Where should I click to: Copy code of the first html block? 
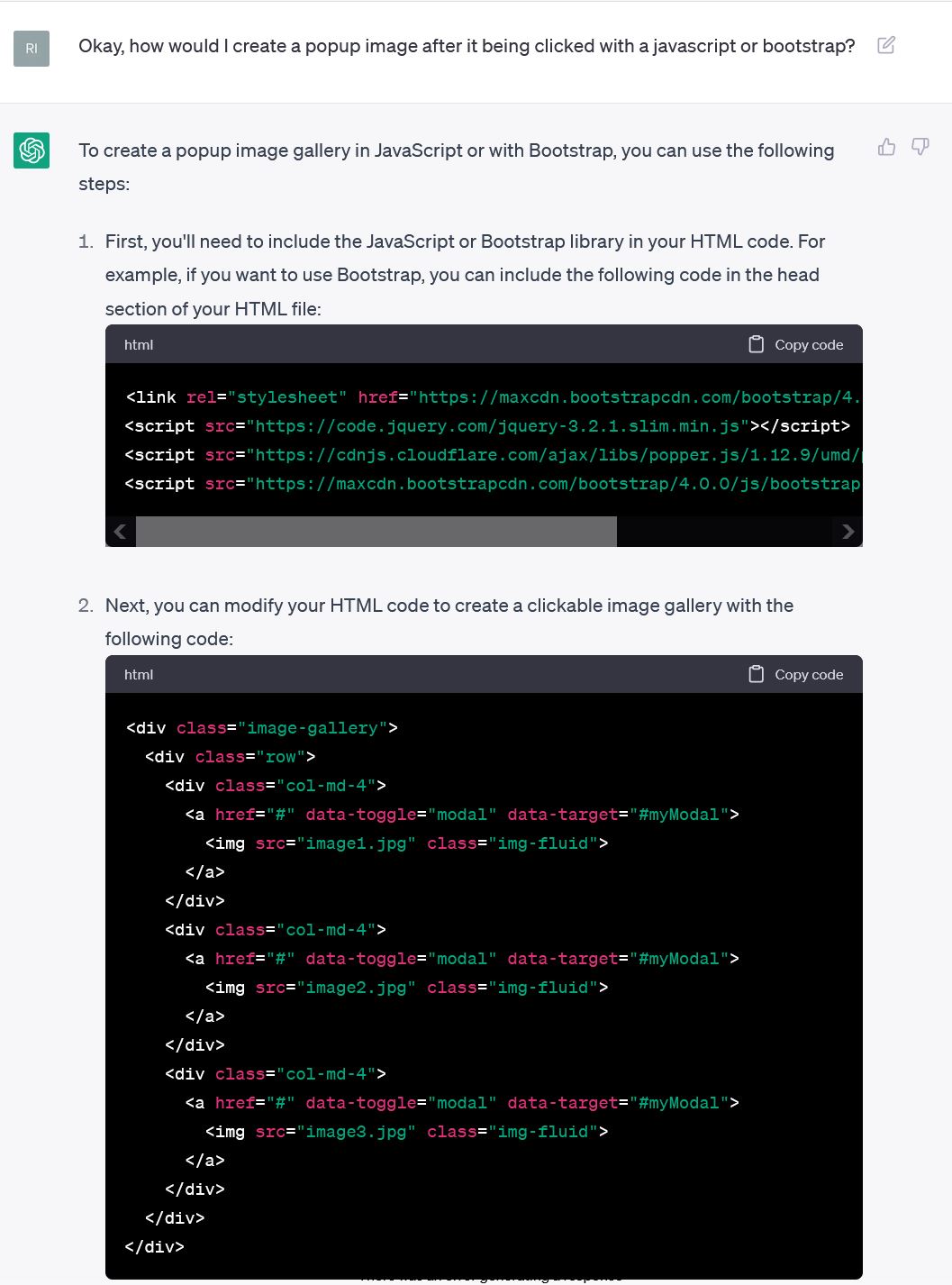(x=796, y=344)
